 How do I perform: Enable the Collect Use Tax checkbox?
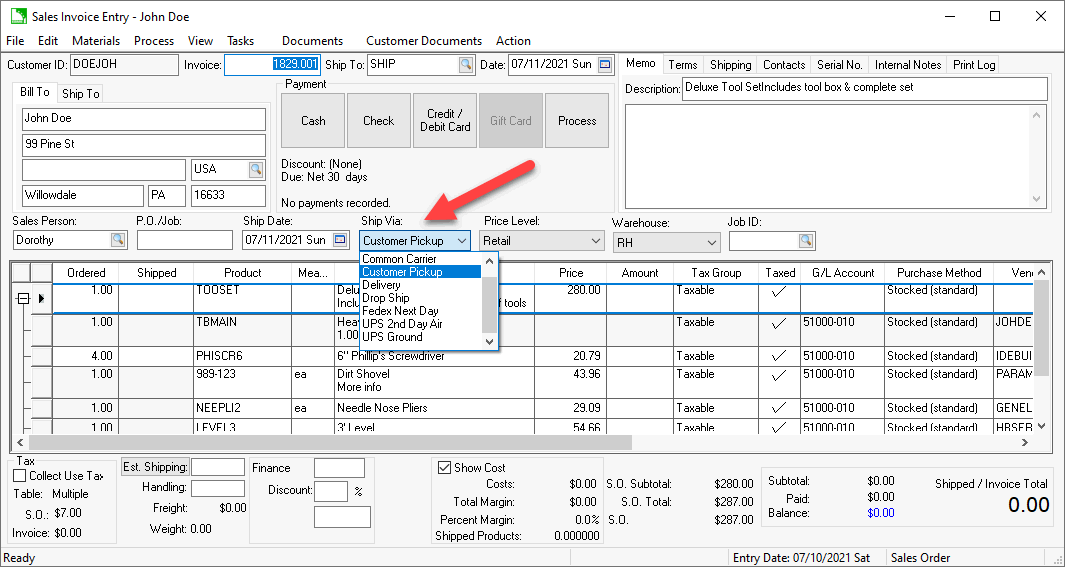point(20,476)
